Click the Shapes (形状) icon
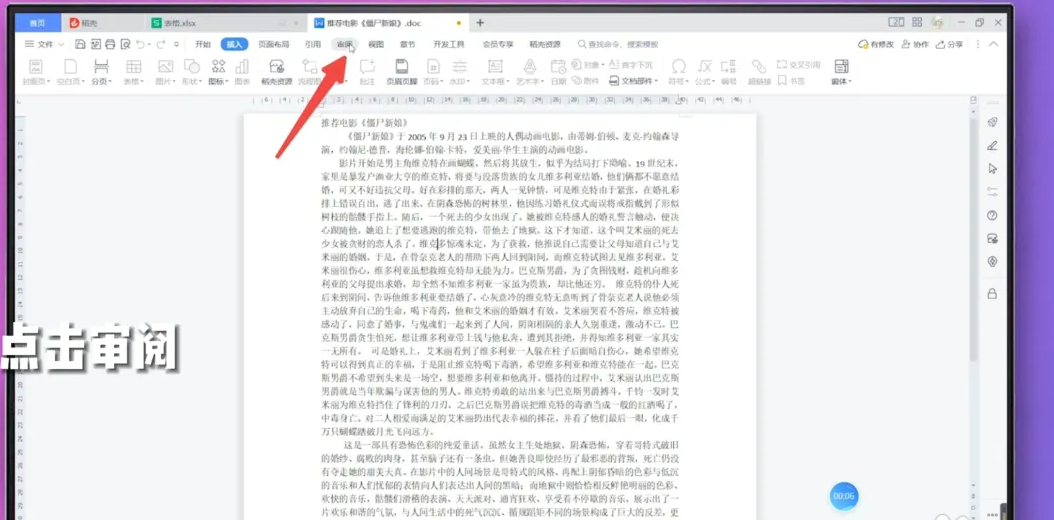The width and height of the screenshot is (1054, 520). coord(192,67)
